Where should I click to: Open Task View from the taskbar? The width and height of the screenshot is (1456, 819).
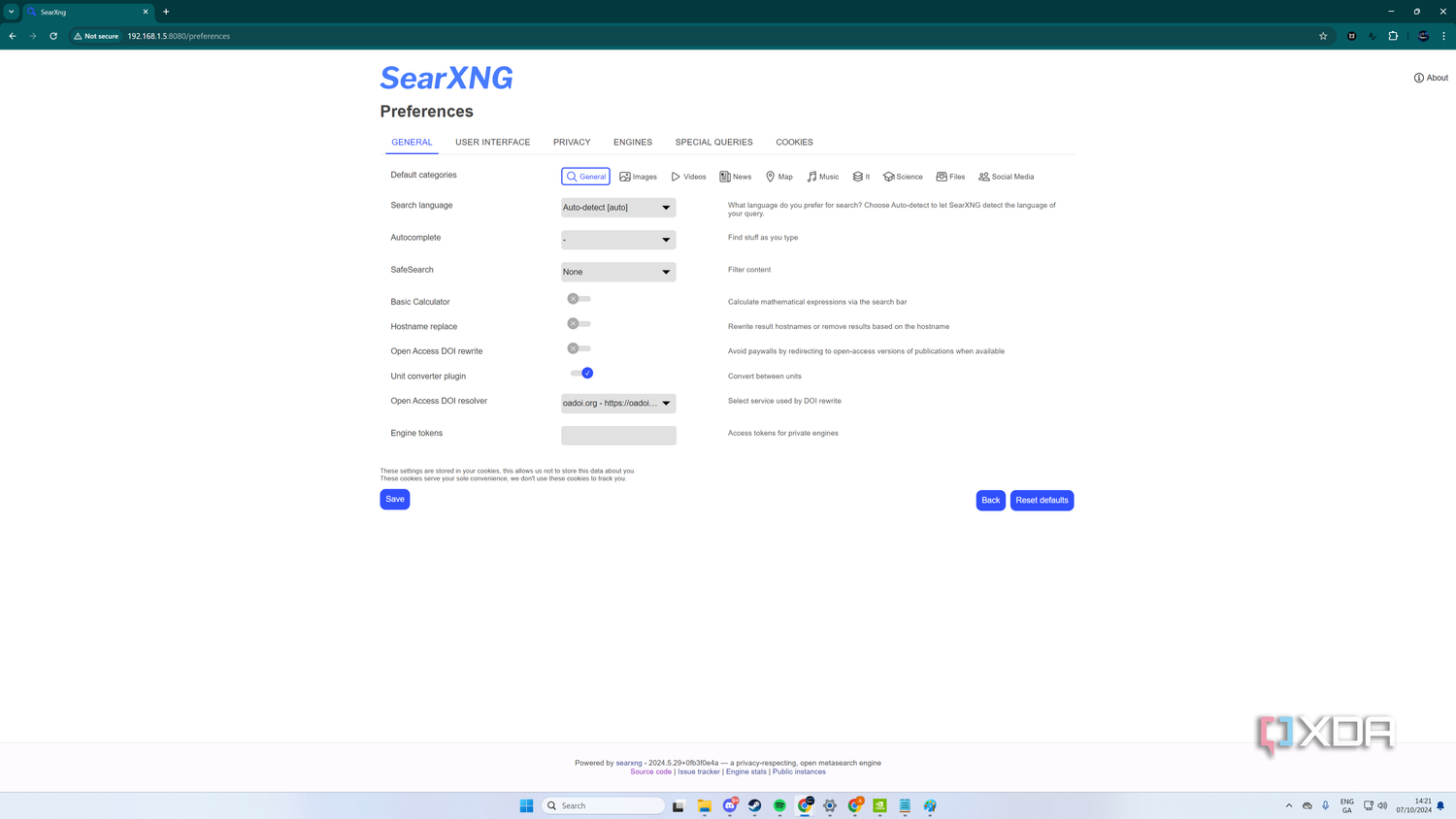coord(678,805)
